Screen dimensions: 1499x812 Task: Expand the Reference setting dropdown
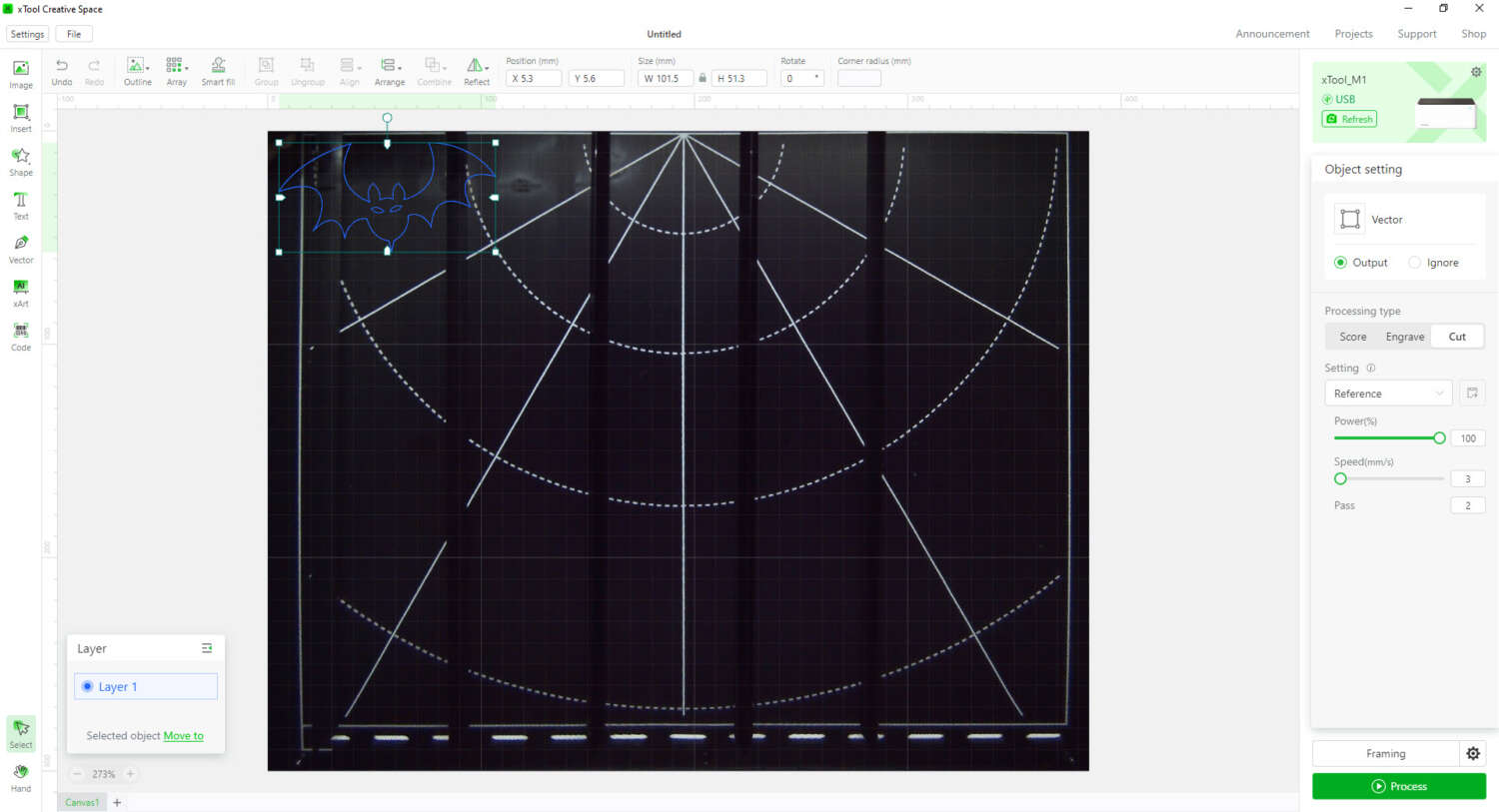pos(1388,394)
